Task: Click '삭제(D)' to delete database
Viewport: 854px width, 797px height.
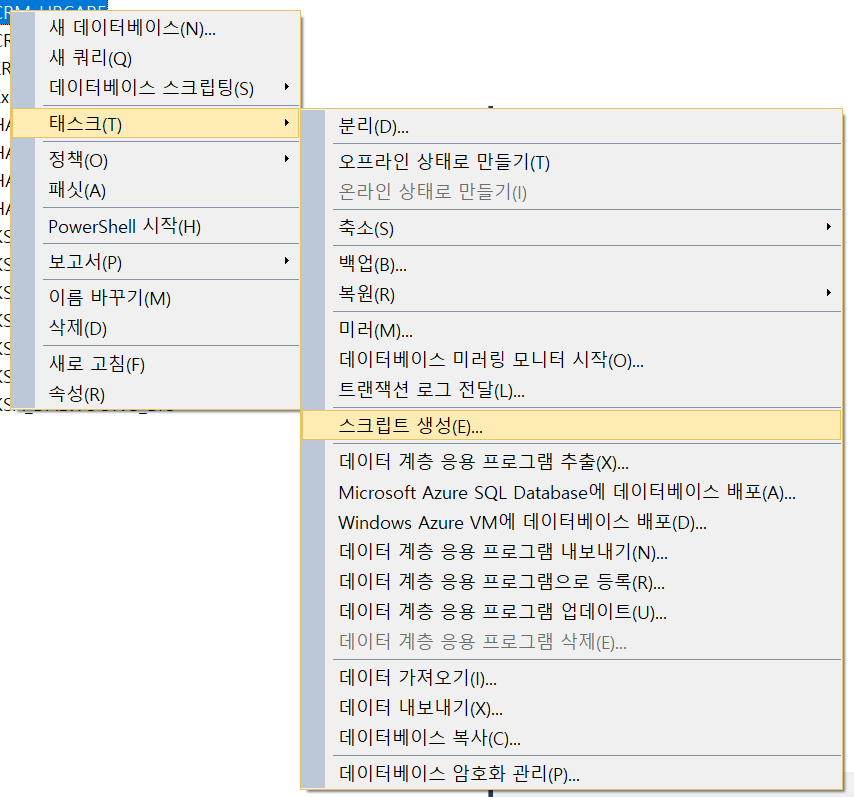Action: (77, 328)
